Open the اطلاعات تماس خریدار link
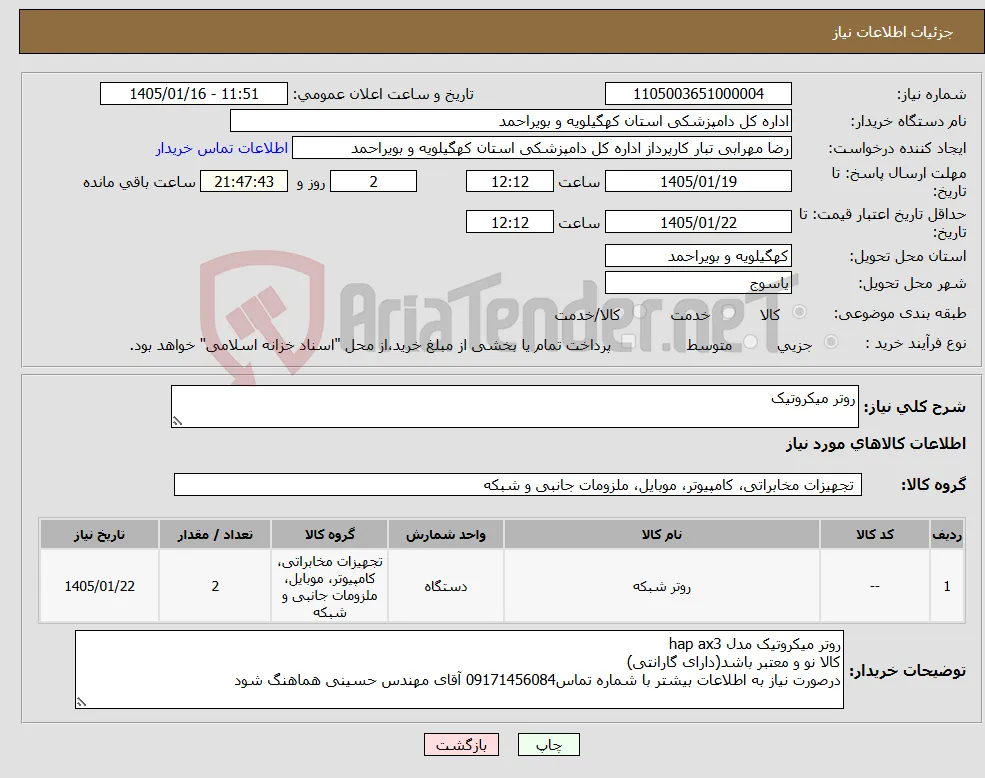985x778 pixels. pyautogui.click(x=222, y=148)
